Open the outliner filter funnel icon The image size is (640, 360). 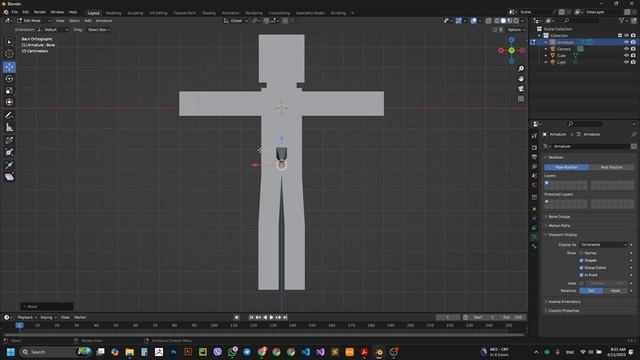pos(622,20)
